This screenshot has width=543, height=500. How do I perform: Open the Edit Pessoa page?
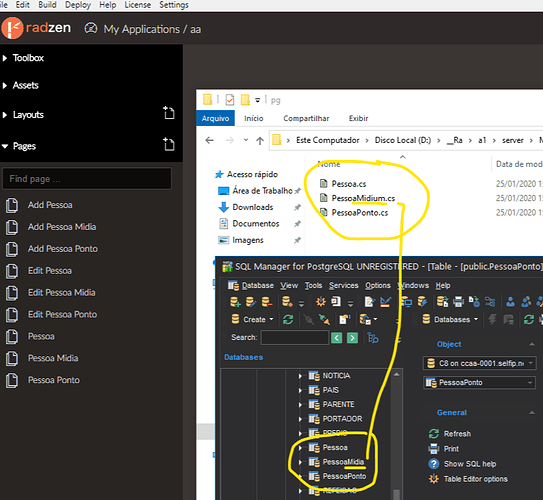point(50,271)
